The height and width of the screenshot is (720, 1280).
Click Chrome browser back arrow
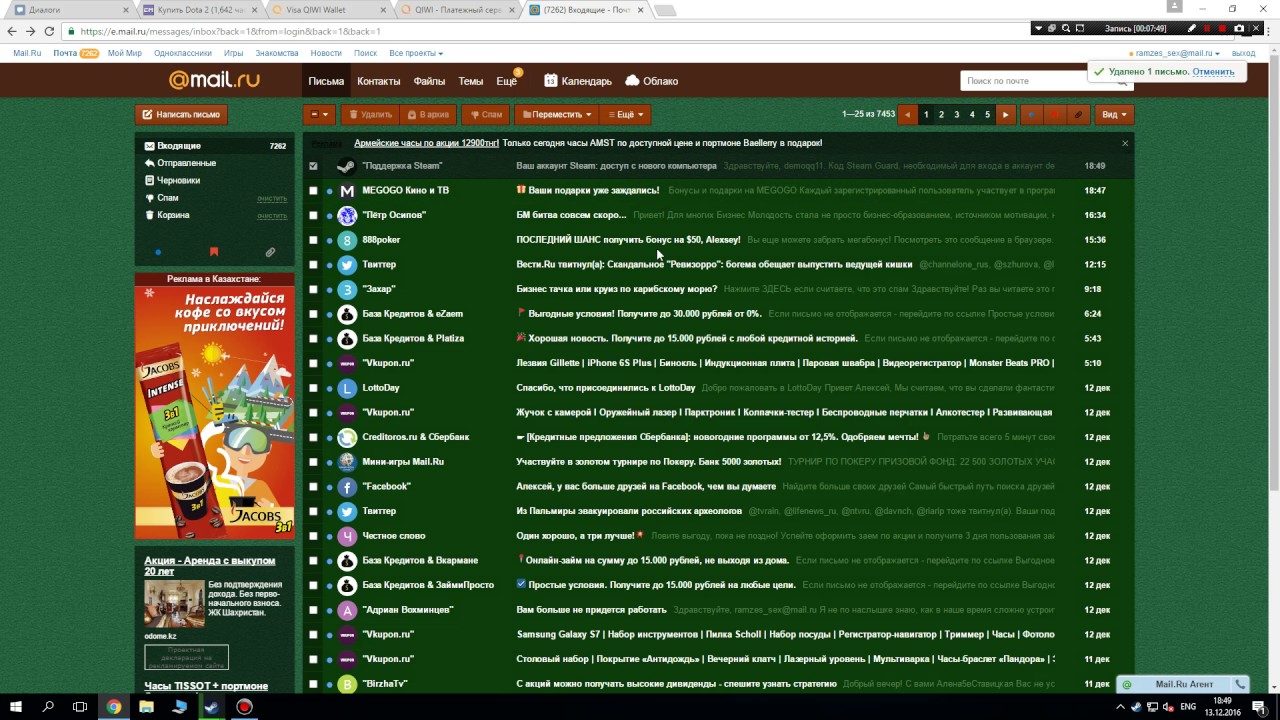(12, 31)
